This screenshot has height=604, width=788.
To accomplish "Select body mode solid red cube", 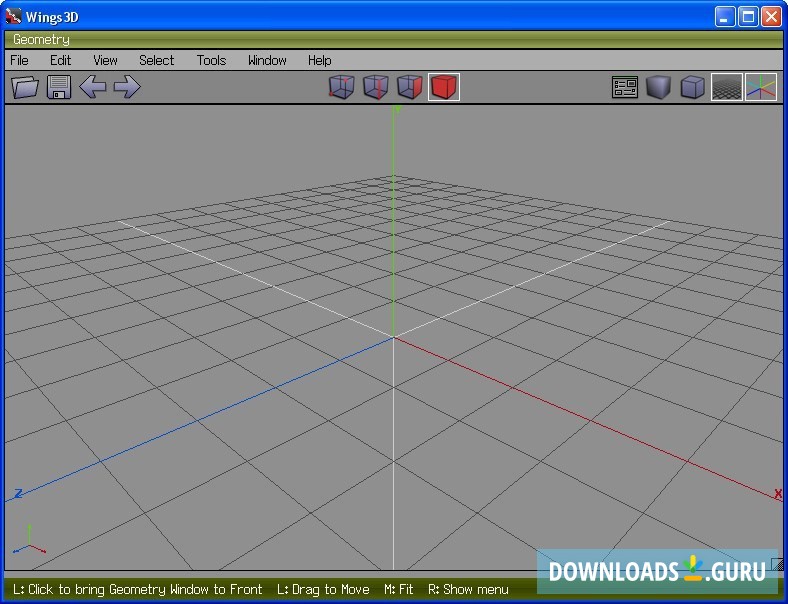I will (x=444, y=87).
